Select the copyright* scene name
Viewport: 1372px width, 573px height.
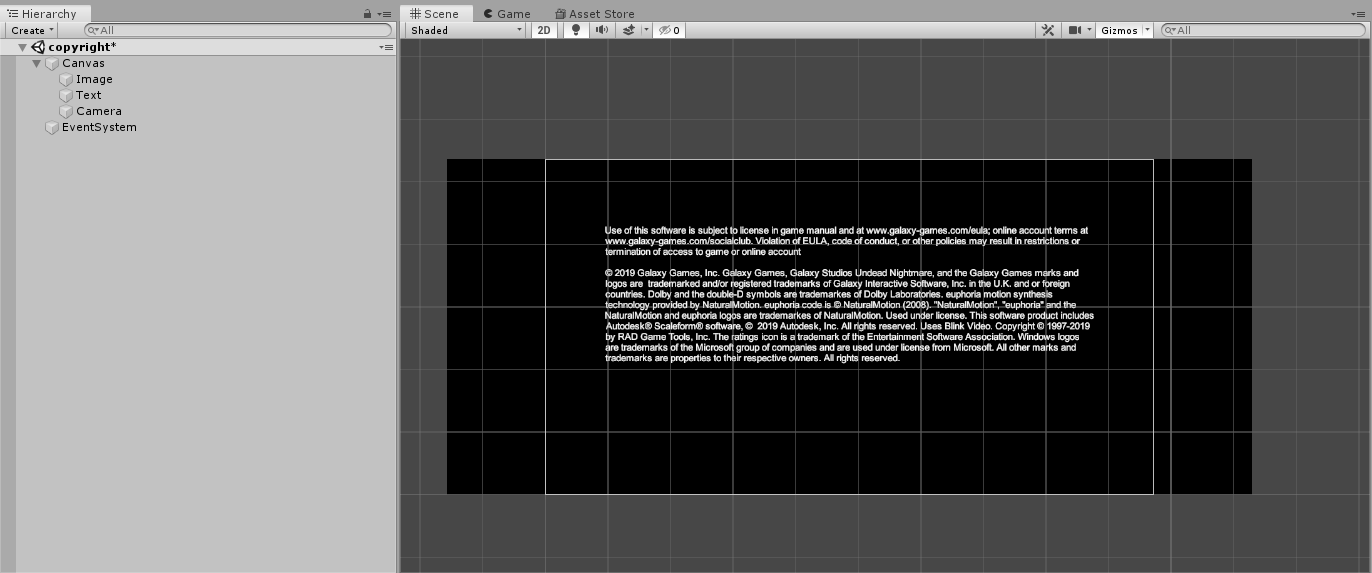[82, 47]
